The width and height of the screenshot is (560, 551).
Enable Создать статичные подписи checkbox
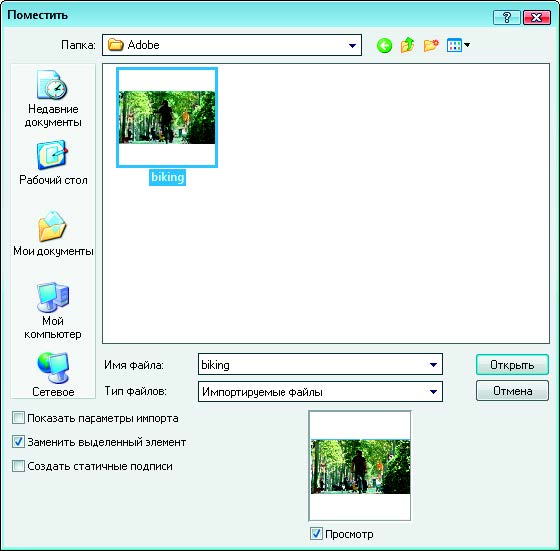click(x=18, y=466)
